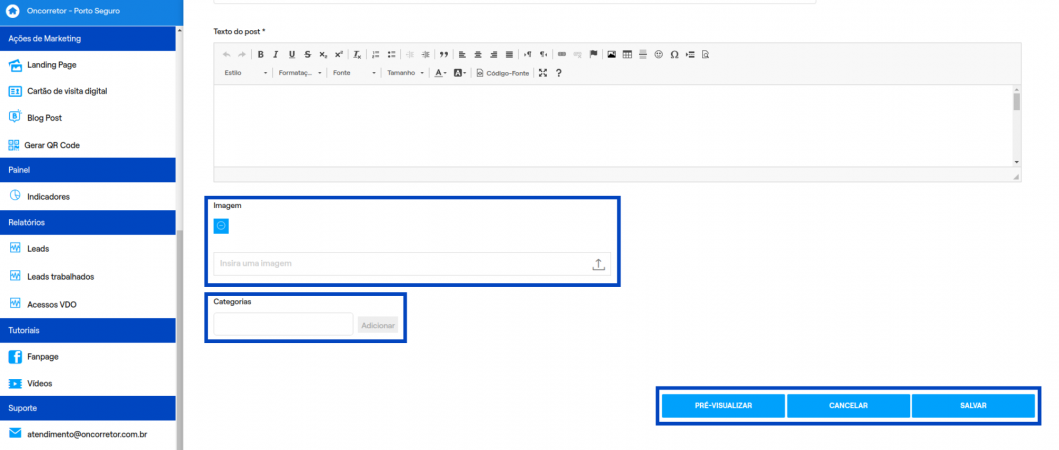Align post text right
This screenshot has width=1059, height=450.
click(x=494, y=55)
